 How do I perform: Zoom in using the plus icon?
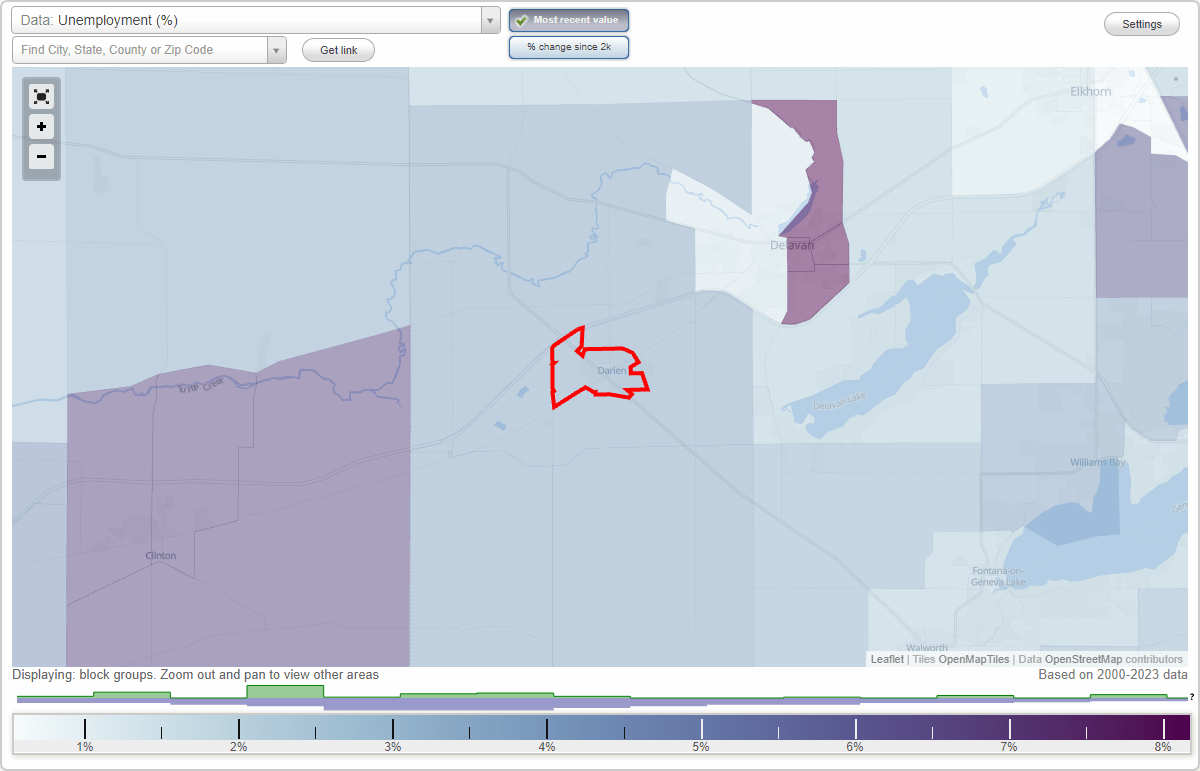point(41,126)
